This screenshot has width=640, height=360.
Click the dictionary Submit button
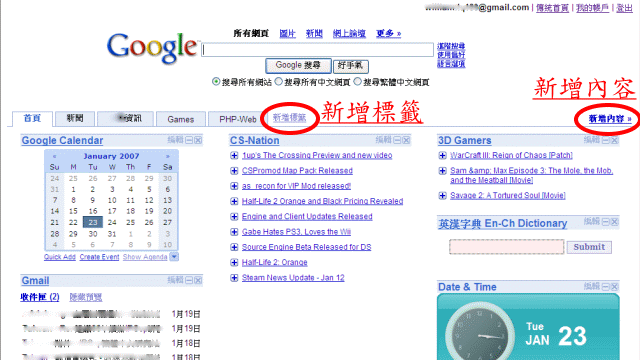tap(589, 247)
